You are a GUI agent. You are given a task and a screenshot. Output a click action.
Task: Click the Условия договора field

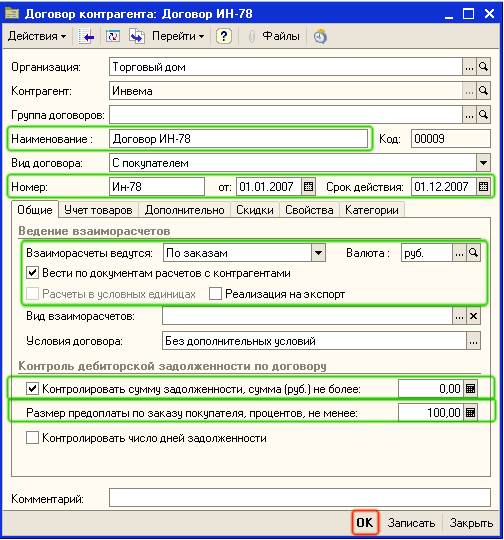[x=314, y=341]
